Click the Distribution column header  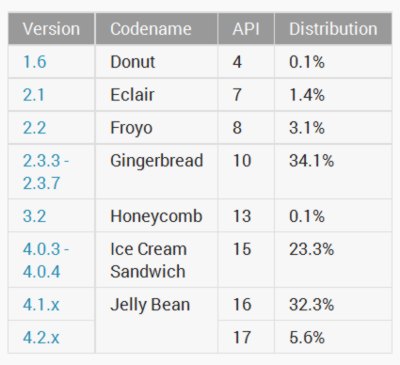[x=333, y=29]
